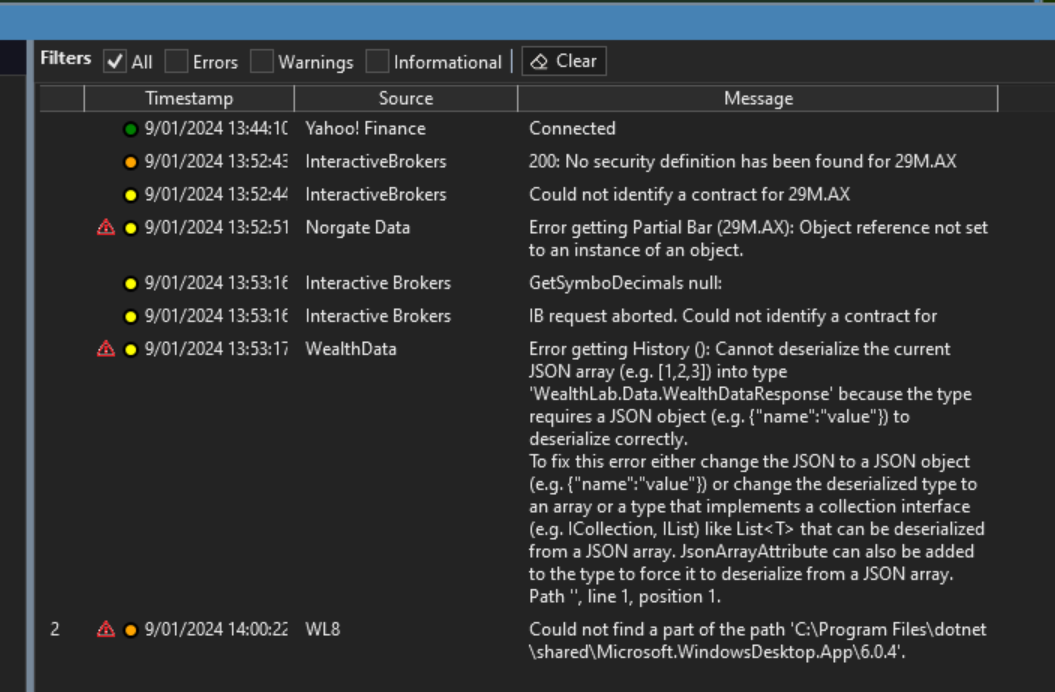This screenshot has height=692, width=1055.
Task: Click the yellow dot beside IB request aborted row
Action: pyautogui.click(x=131, y=316)
